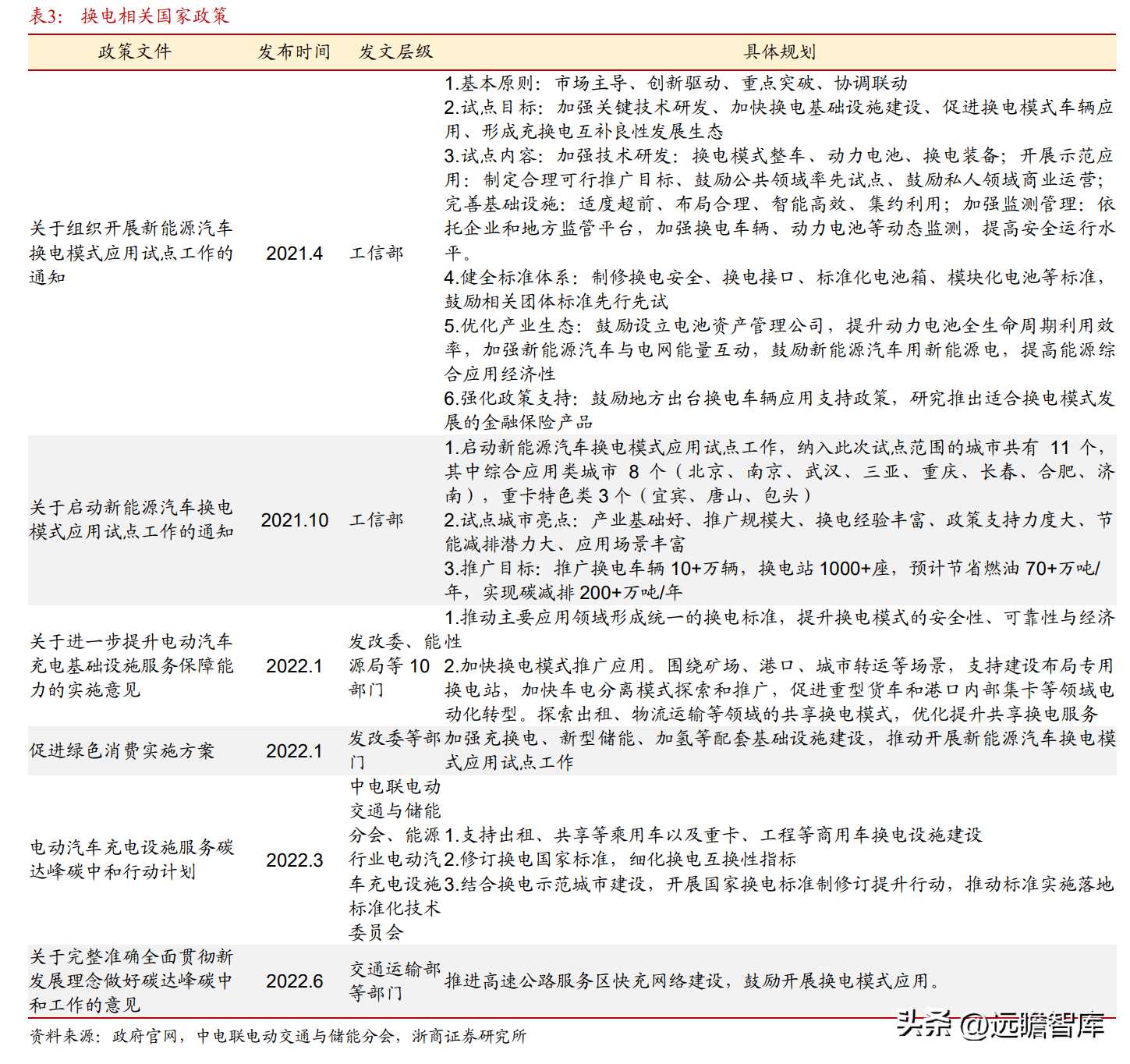
Task: Click policy name '关于进一步提升电动汽车充电基础设施服务保障能力的实施意见'
Action: (x=131, y=665)
